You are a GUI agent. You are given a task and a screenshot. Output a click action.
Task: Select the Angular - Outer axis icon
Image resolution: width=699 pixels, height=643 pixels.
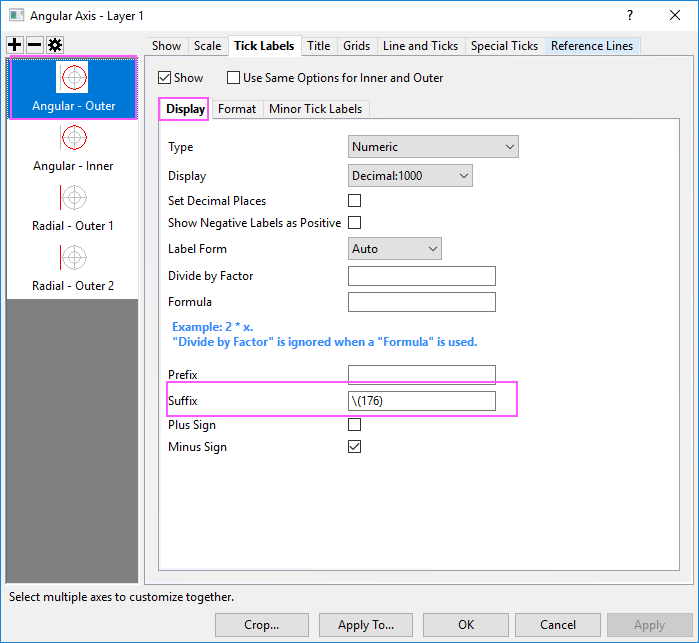pyautogui.click(x=73, y=77)
